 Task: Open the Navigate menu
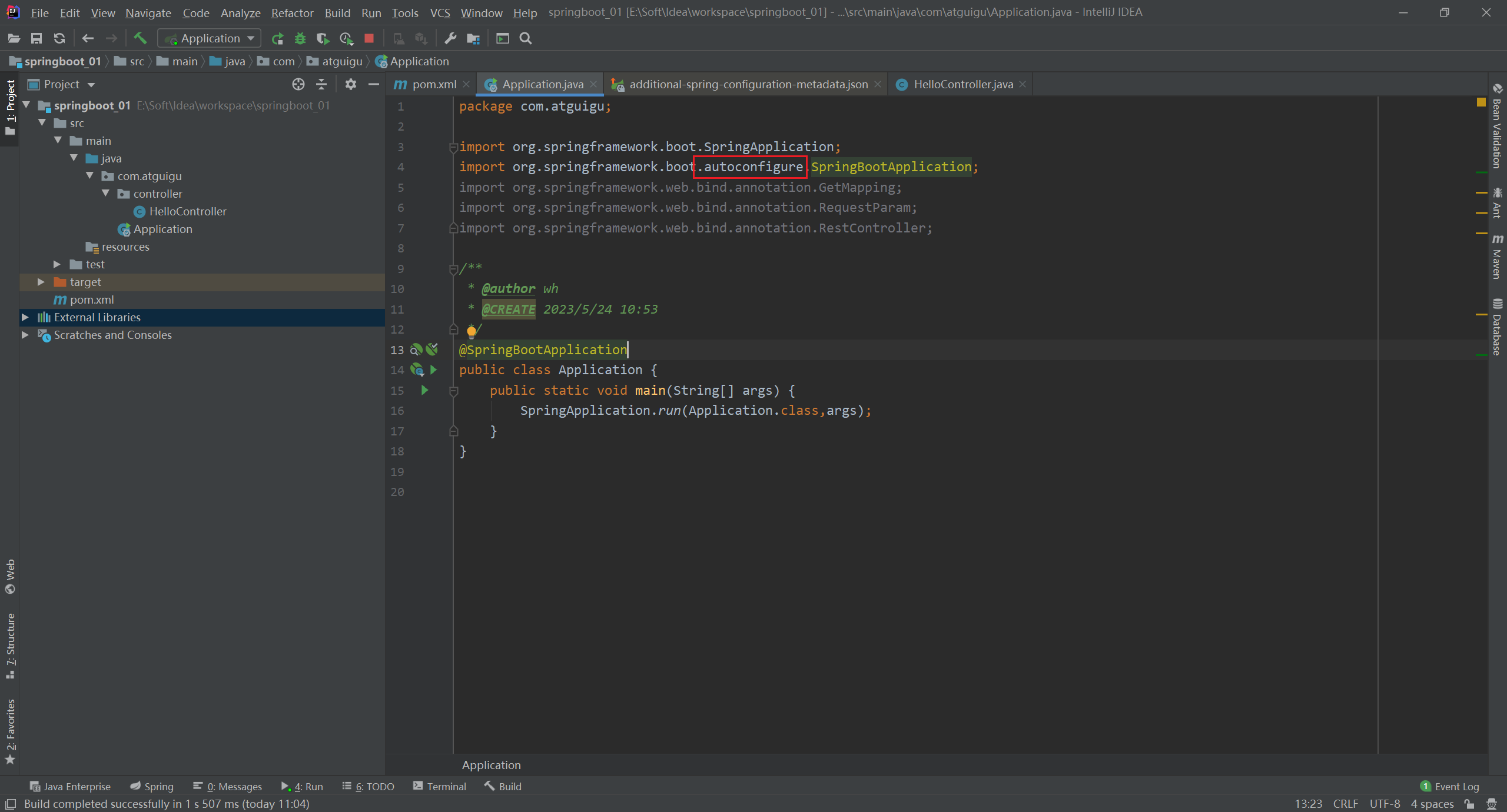[148, 12]
